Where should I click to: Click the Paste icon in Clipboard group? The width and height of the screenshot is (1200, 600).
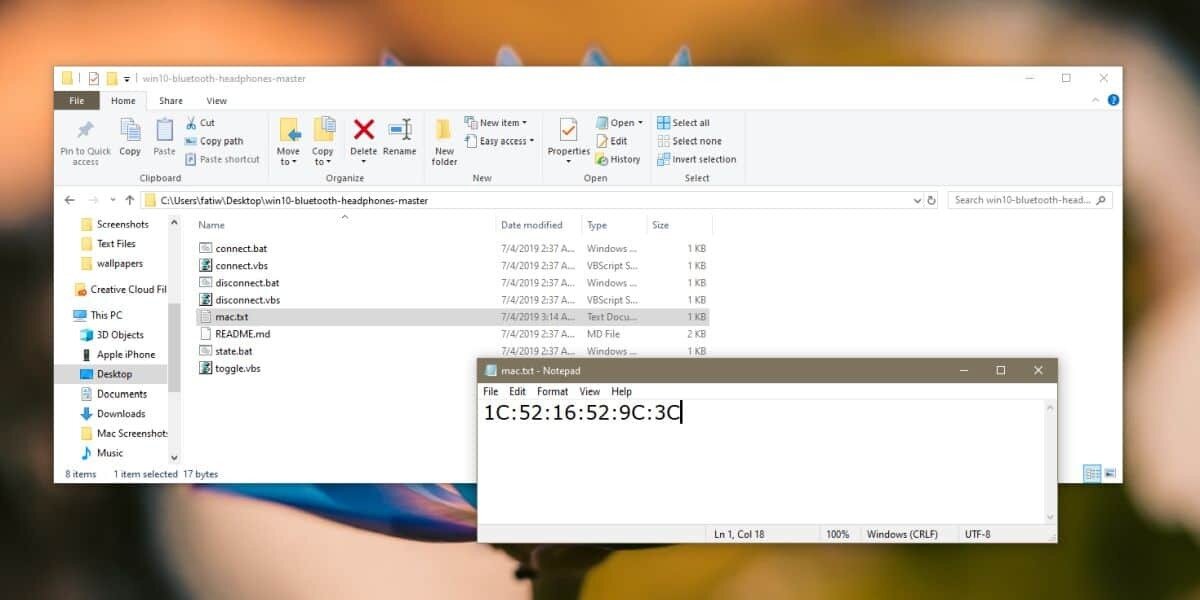[x=164, y=131]
